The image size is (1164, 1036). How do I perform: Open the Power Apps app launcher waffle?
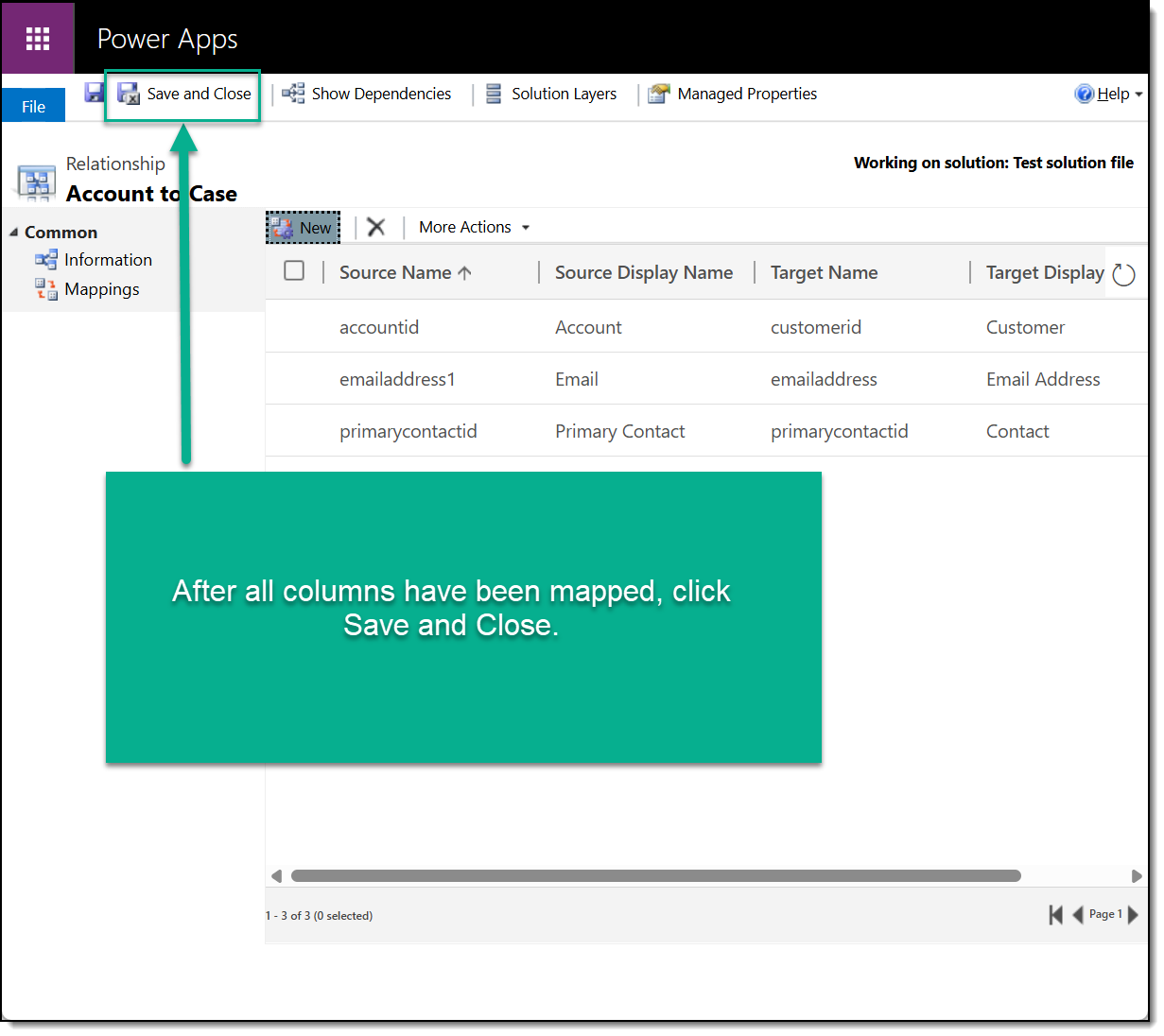pos(38,39)
